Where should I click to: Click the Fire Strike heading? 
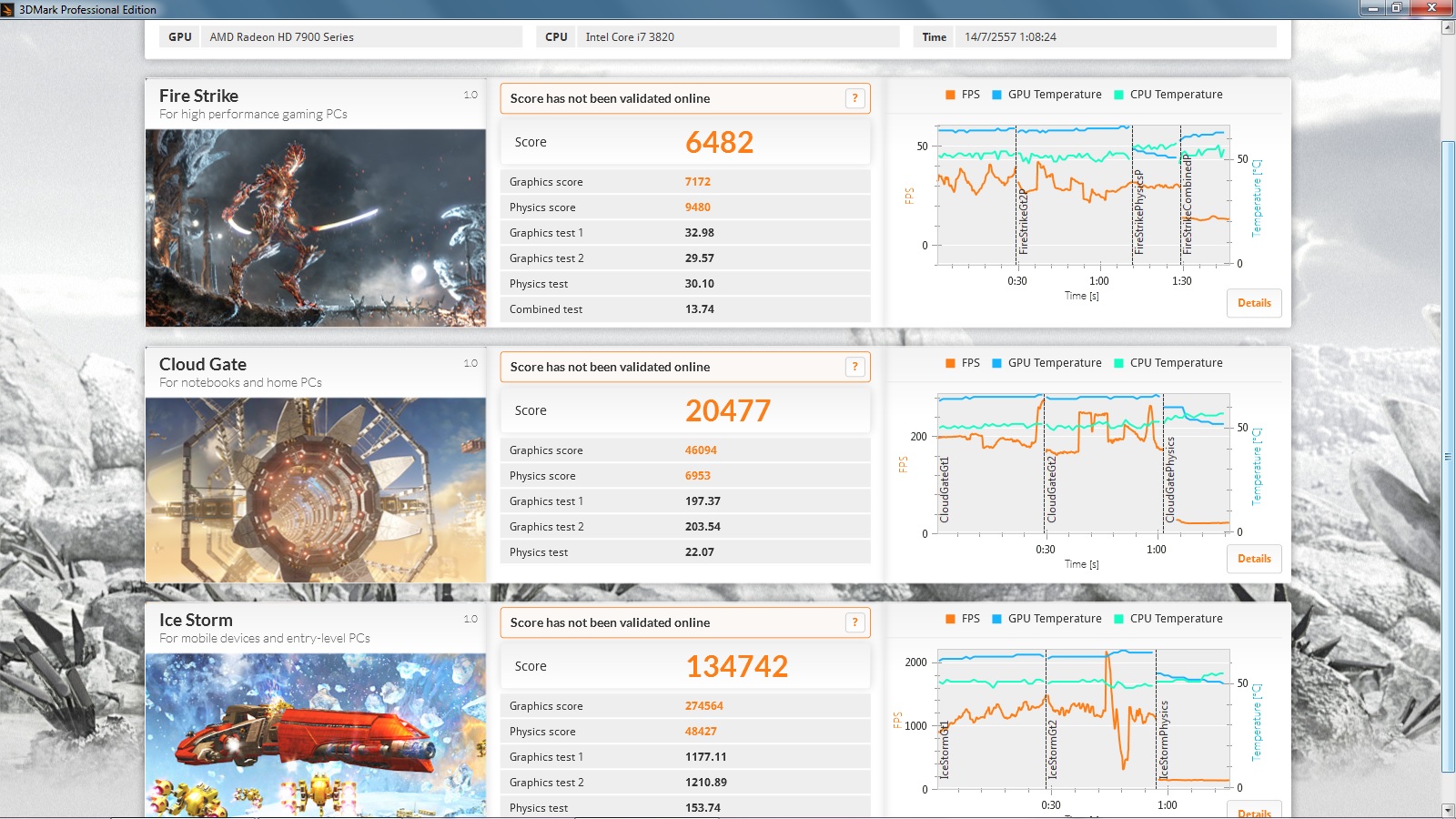tap(198, 96)
